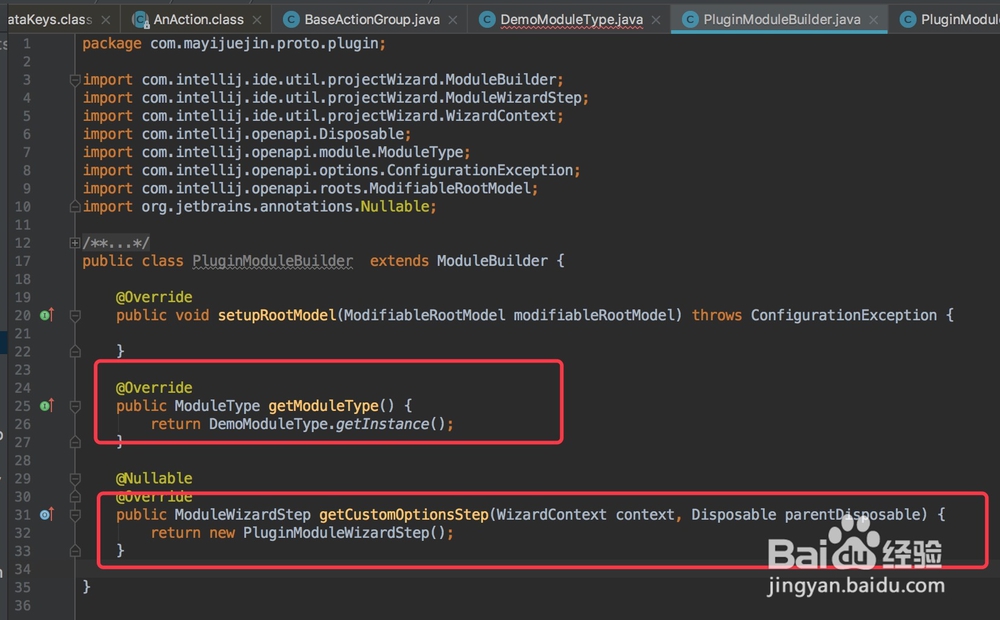Close the PluginModuleBuilder.java tab
The image size is (1000, 620).
[x=873, y=18]
